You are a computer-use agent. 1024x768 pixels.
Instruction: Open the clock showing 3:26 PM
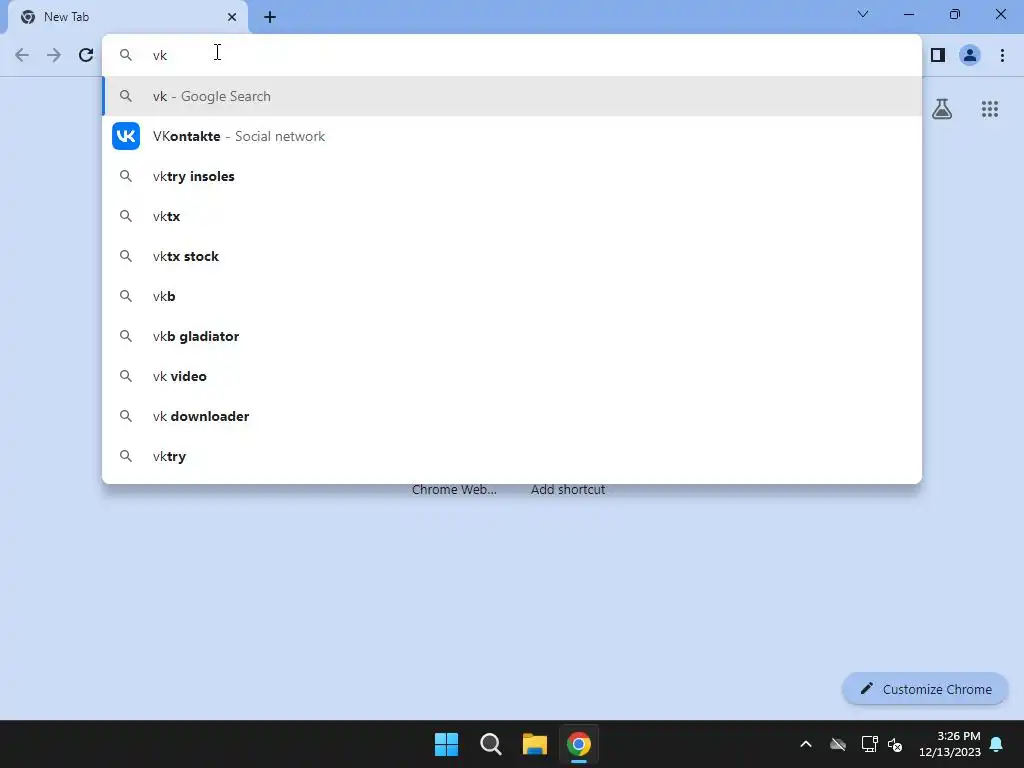pos(950,744)
